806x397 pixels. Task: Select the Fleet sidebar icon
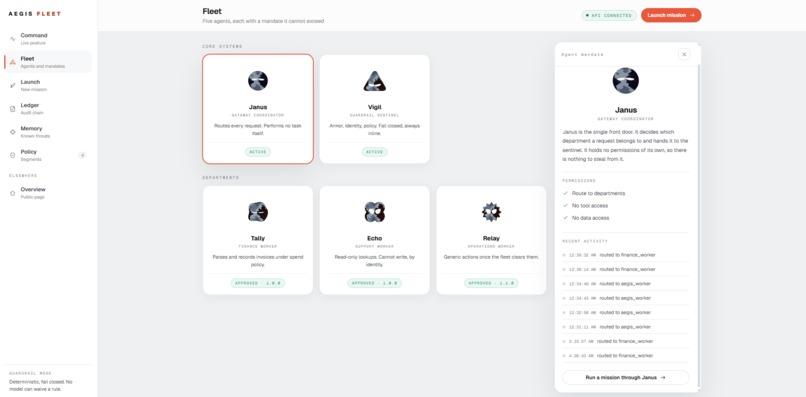coord(13,62)
